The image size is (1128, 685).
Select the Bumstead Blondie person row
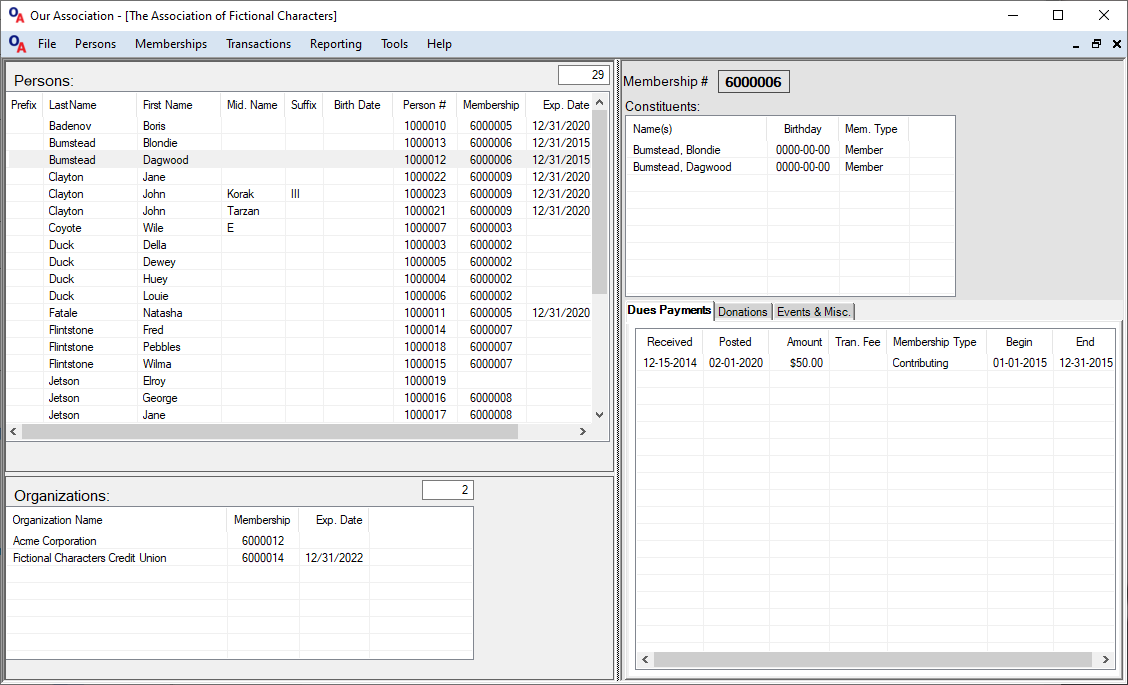300,143
